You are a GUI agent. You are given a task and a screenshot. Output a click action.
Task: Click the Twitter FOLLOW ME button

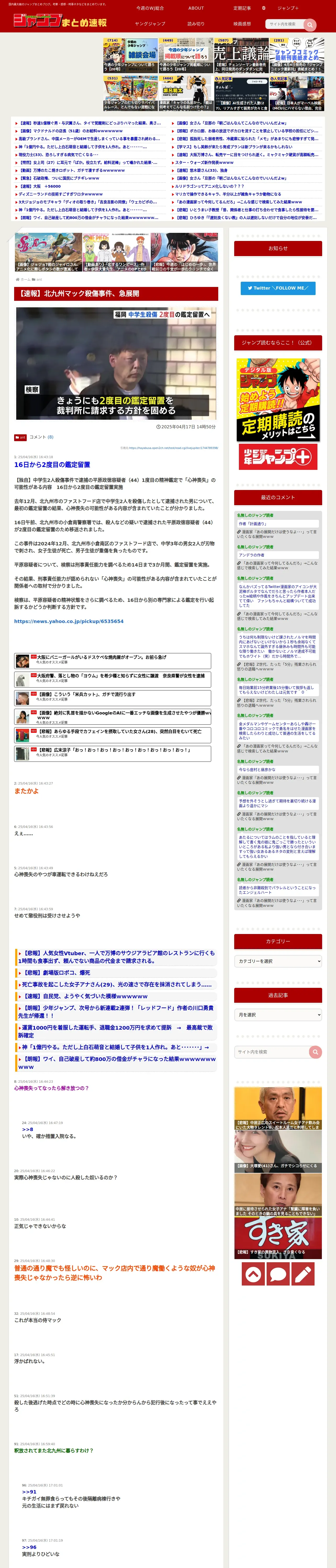[x=278, y=288]
